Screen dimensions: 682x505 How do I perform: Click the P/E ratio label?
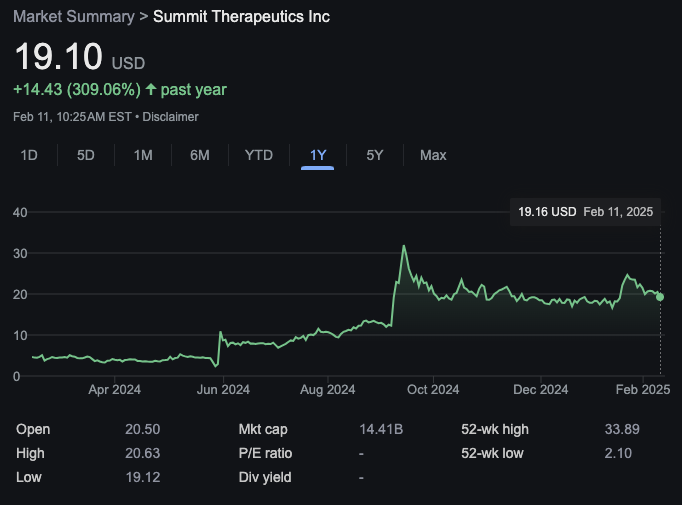pyautogui.click(x=265, y=454)
